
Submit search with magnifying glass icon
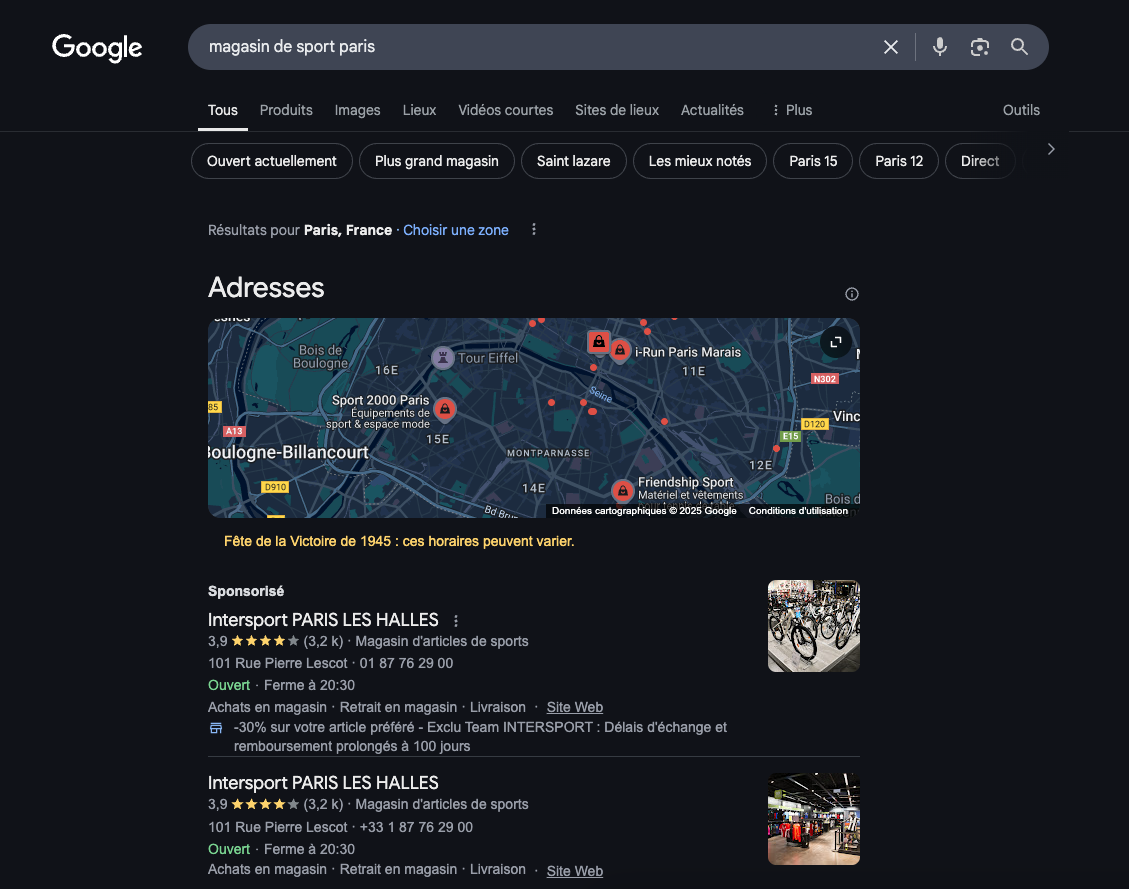coord(1019,47)
